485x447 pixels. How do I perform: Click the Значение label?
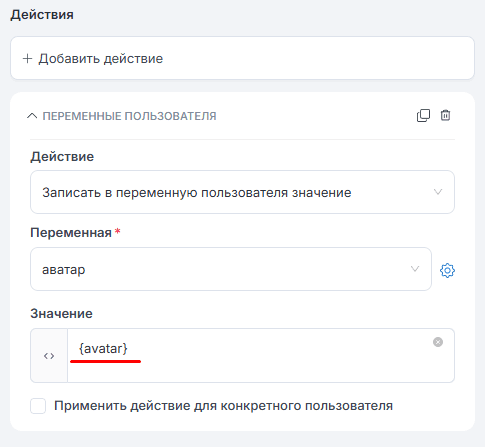(61, 314)
